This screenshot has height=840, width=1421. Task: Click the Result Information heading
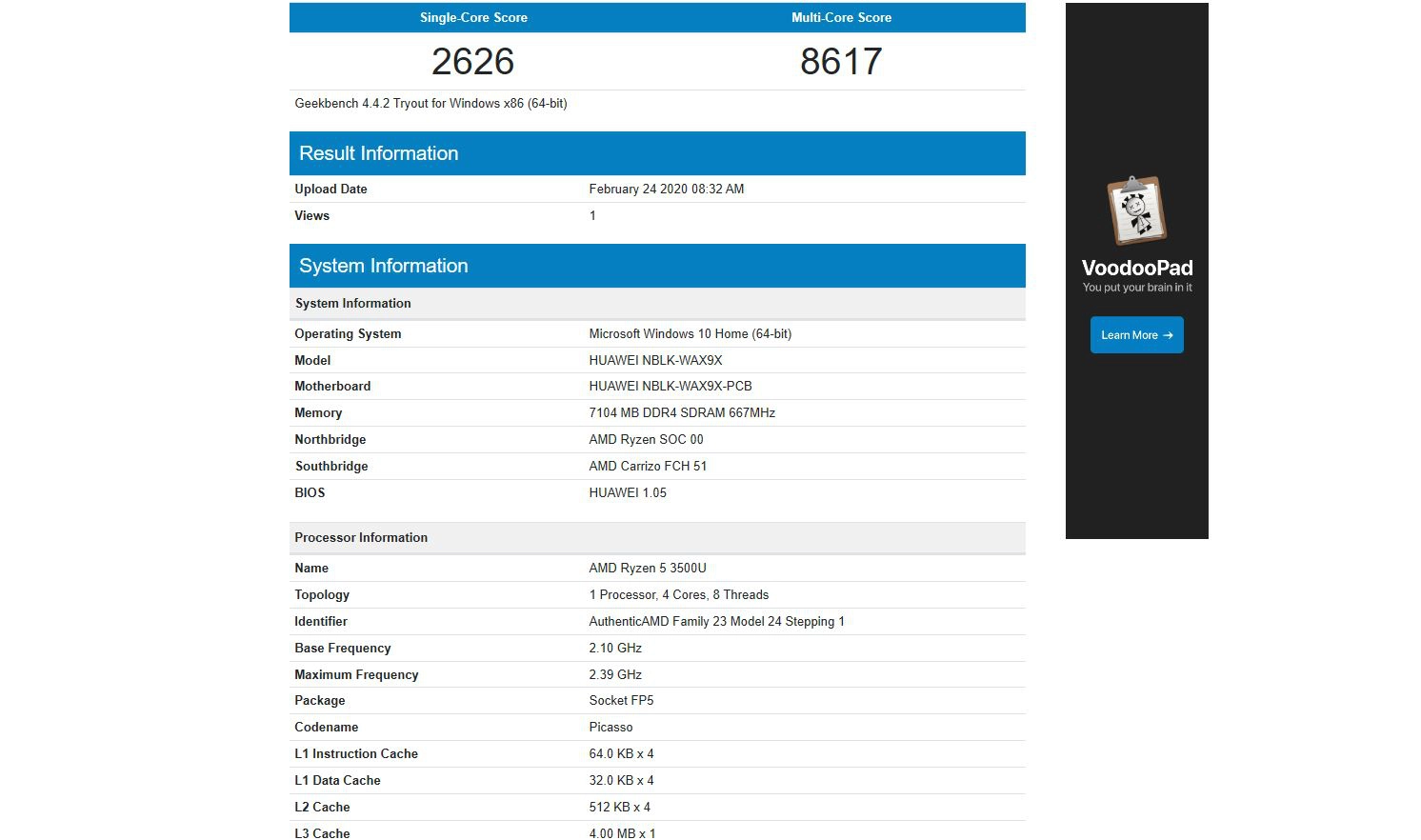[x=378, y=153]
